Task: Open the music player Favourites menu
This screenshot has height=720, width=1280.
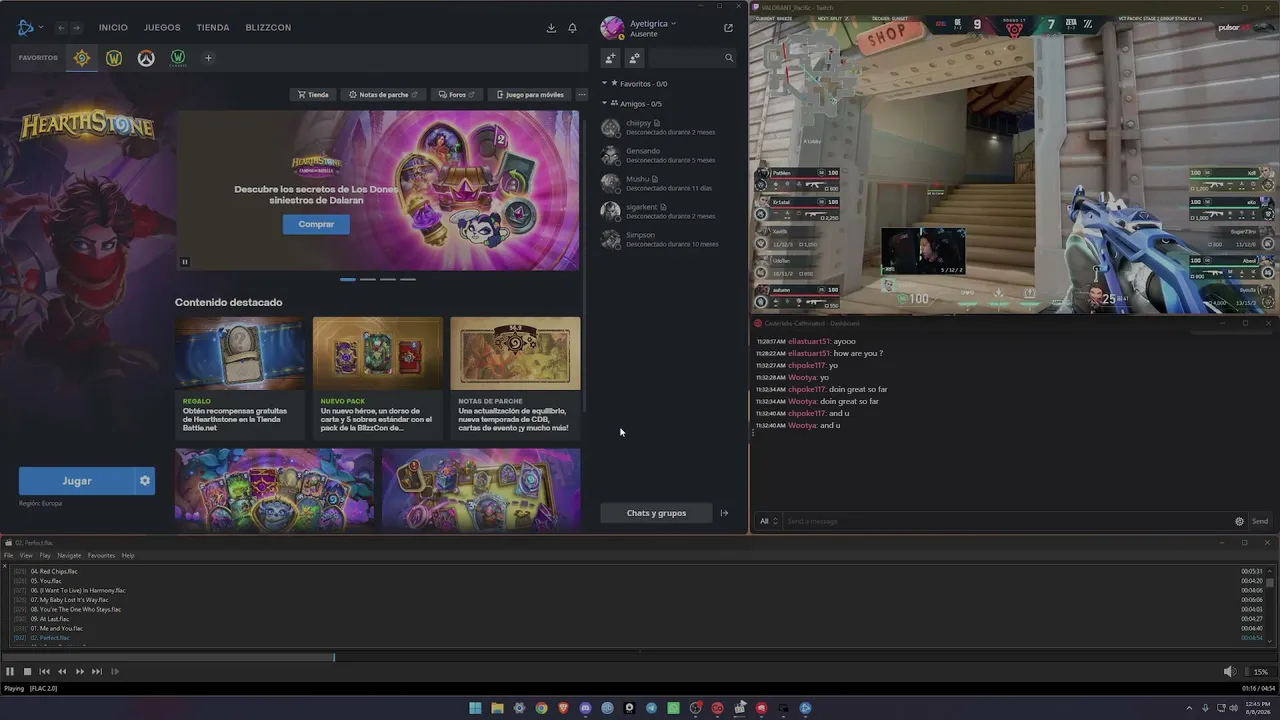Action: click(101, 556)
